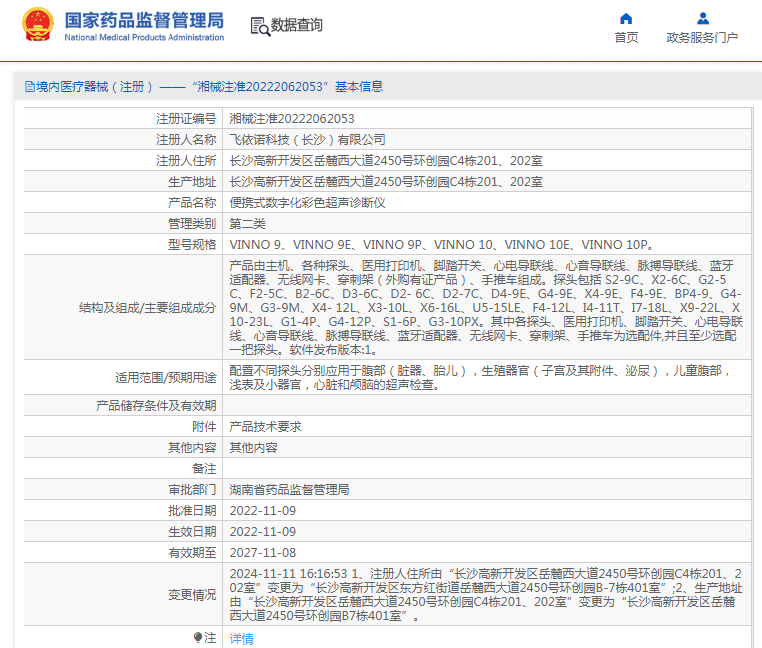Viewport: 762px width, 648px height.
Task: Click registrant name 飞依诺科技(长沙)有限公司
Action: click(x=307, y=139)
